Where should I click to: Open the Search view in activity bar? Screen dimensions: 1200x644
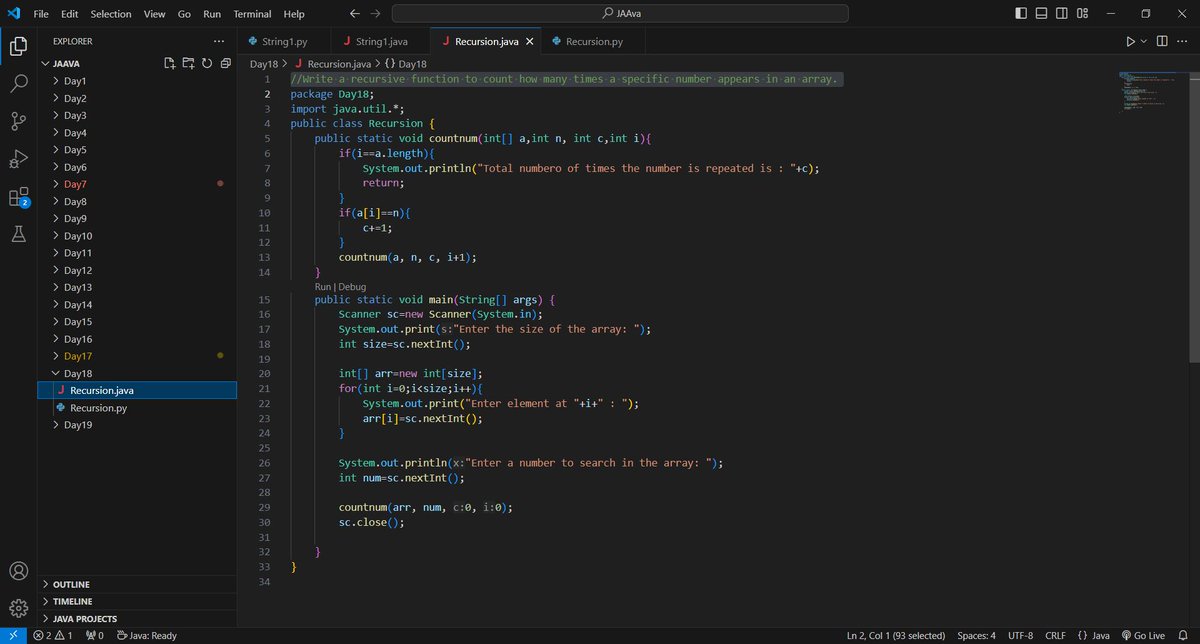(x=18, y=84)
